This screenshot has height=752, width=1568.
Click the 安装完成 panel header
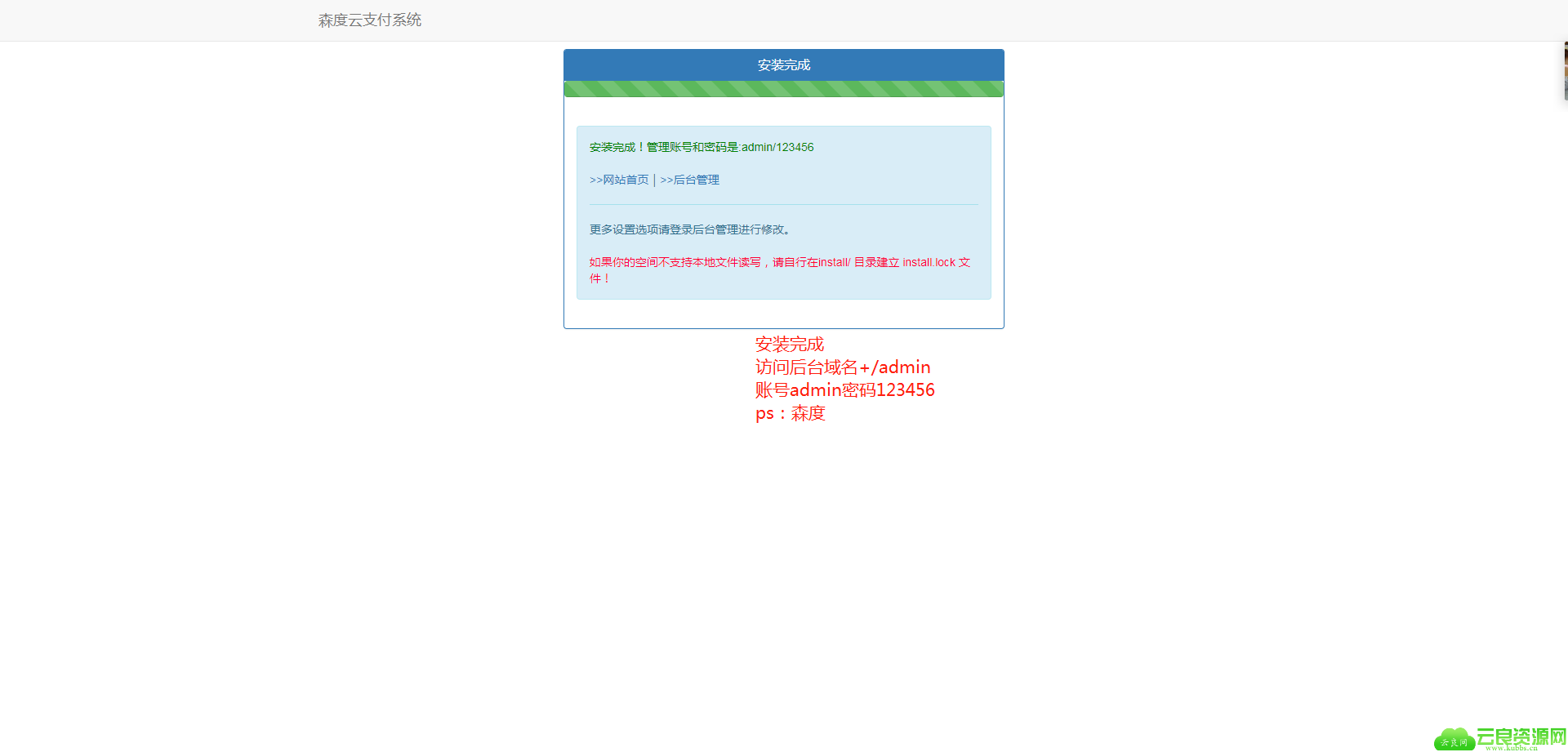(x=784, y=65)
